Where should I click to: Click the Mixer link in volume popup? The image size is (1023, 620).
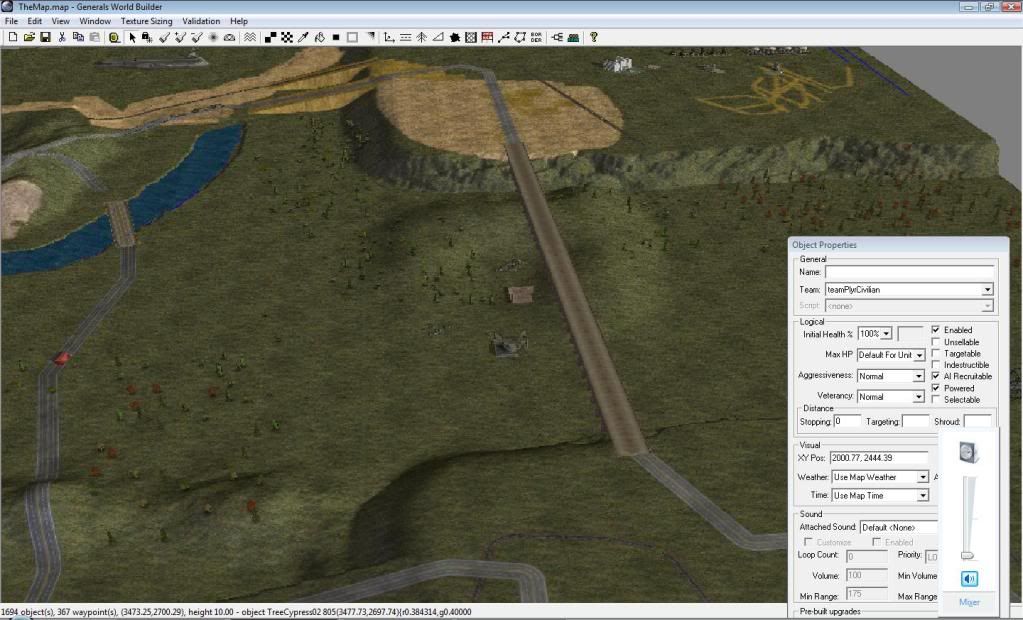969,602
